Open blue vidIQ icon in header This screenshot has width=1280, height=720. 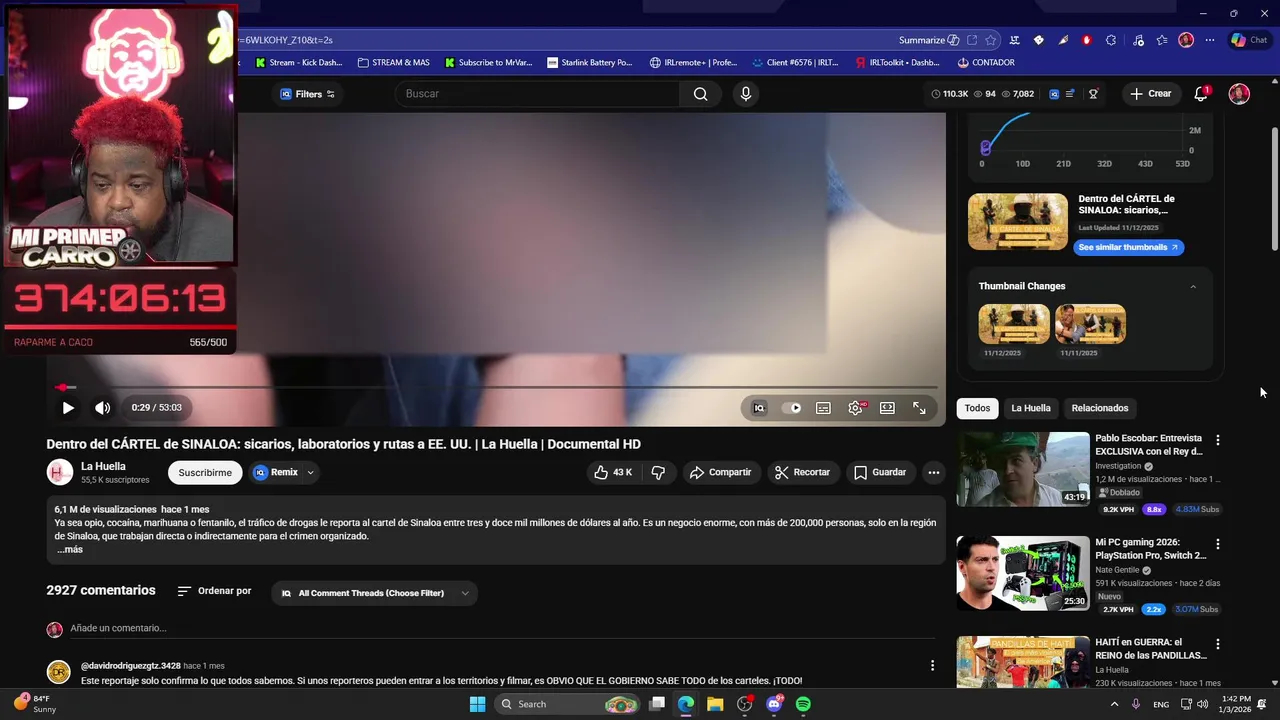pyautogui.click(x=1053, y=94)
